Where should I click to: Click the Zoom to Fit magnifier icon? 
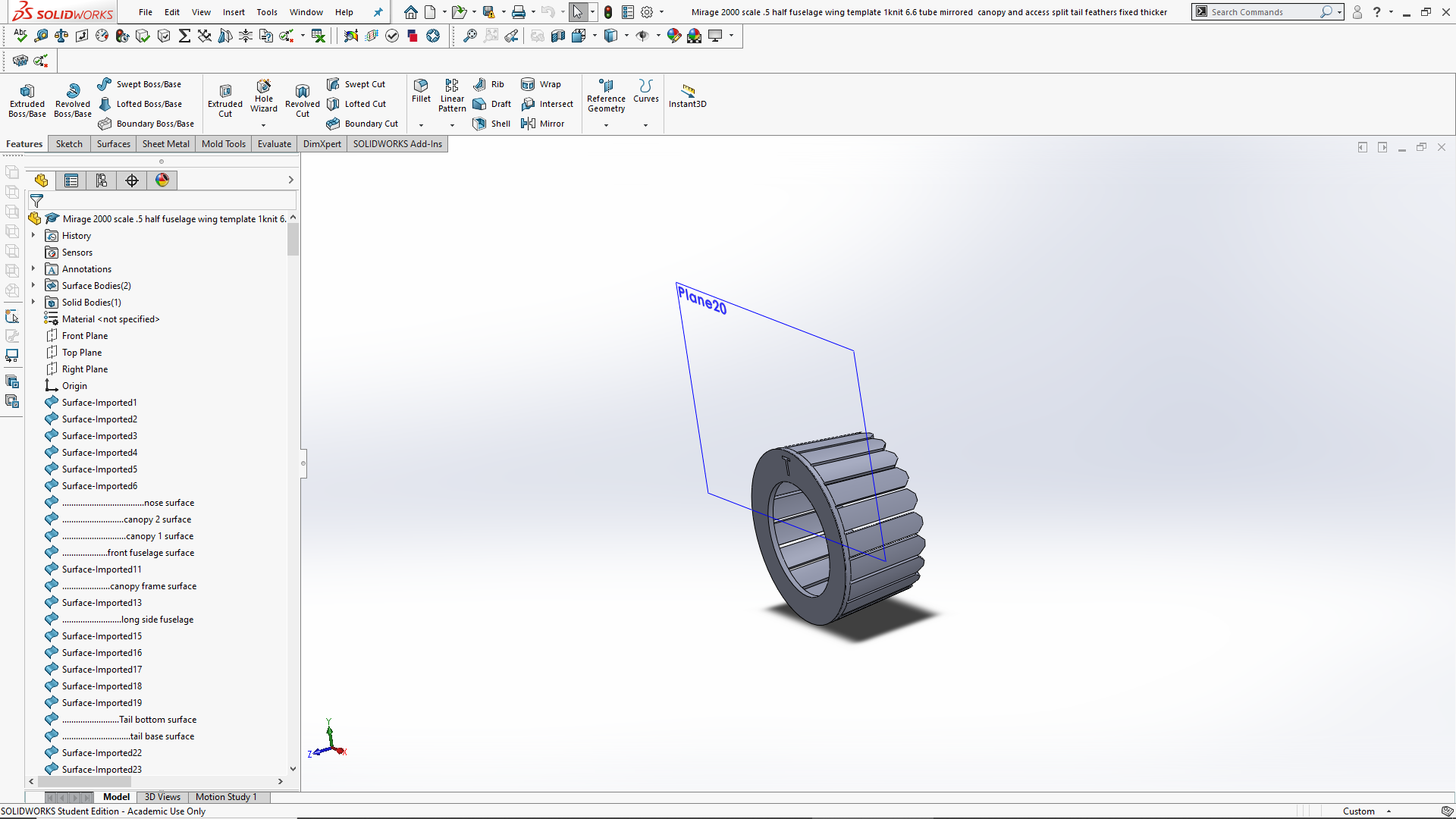470,36
